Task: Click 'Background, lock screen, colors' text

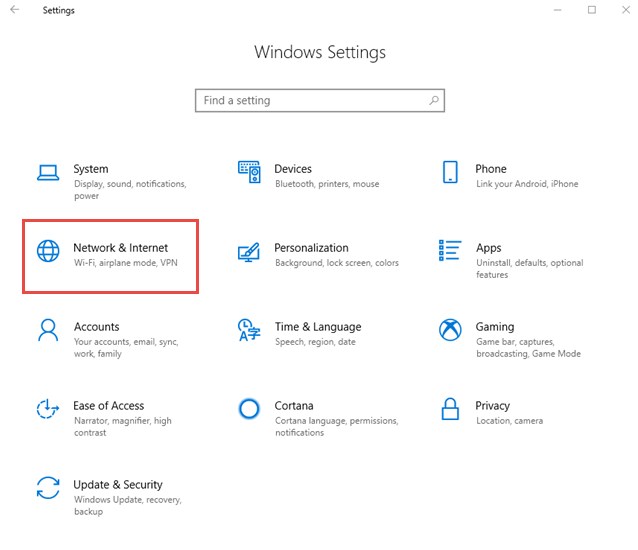Action: click(337, 263)
